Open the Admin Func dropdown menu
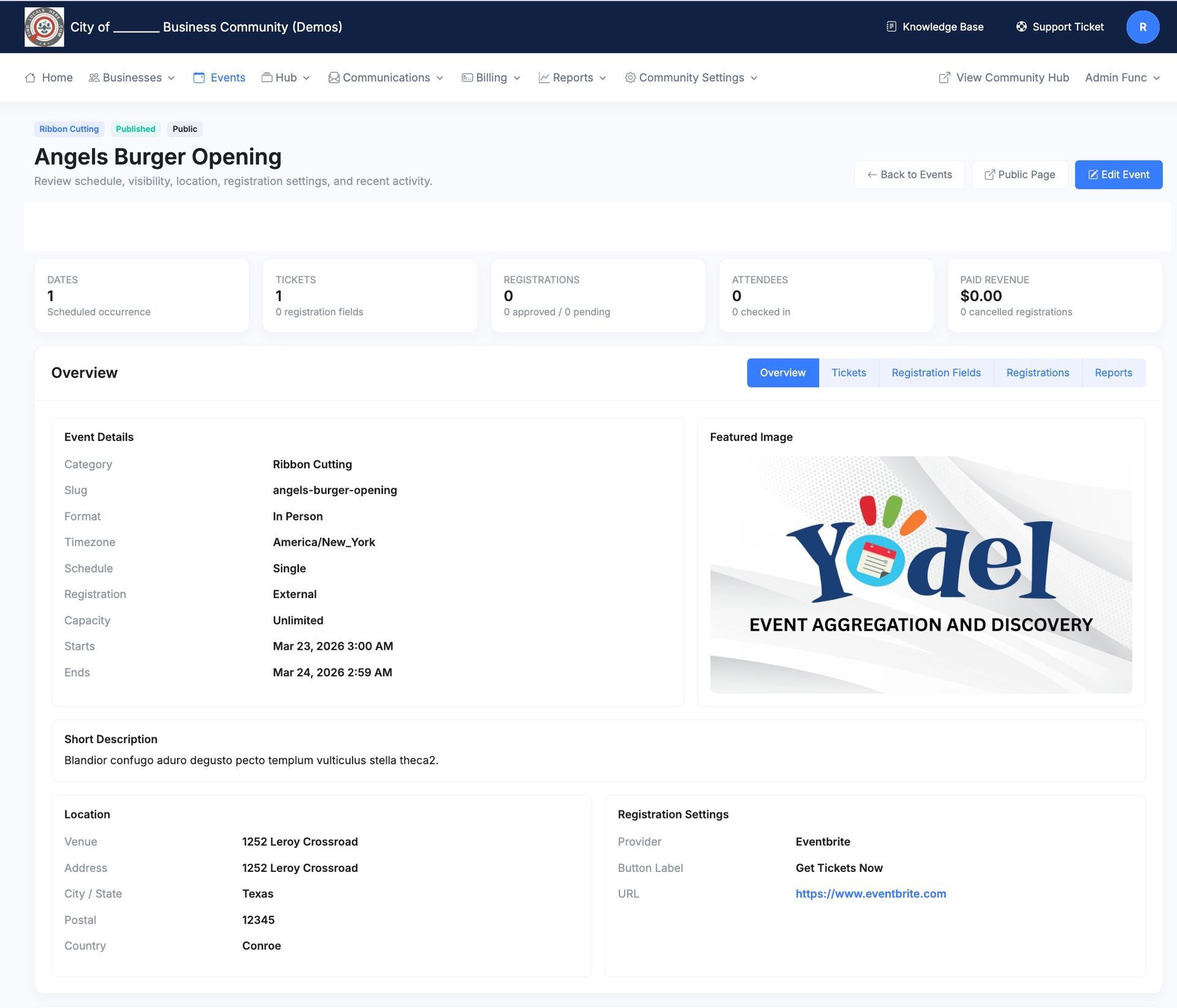Image resolution: width=1177 pixels, height=1008 pixels. click(x=1122, y=77)
